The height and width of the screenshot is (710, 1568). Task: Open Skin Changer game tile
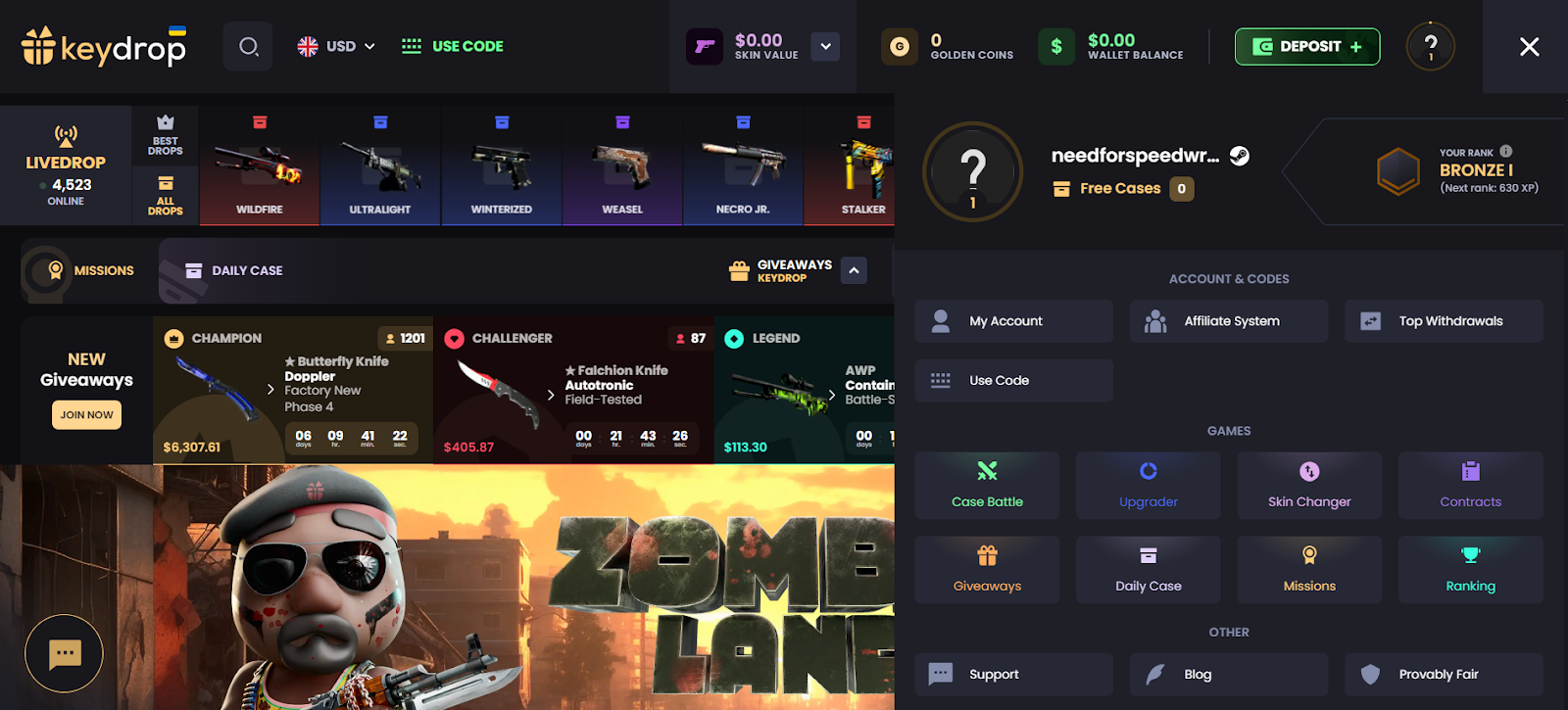pos(1309,485)
